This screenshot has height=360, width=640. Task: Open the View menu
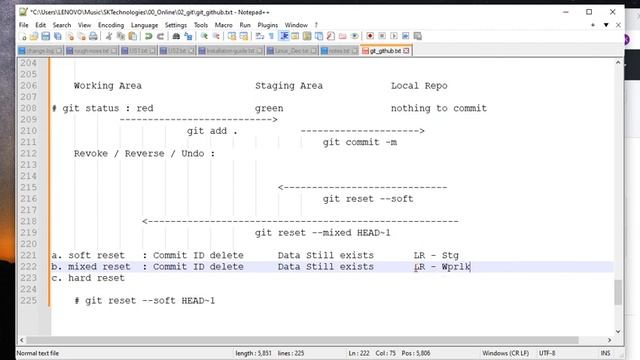(84, 25)
